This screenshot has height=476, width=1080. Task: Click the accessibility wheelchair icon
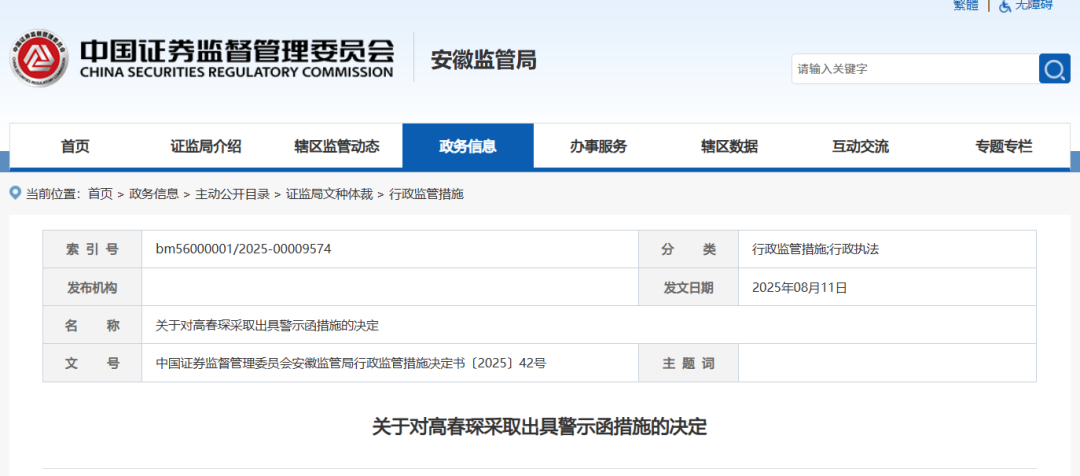pyautogui.click(x=1005, y=6)
